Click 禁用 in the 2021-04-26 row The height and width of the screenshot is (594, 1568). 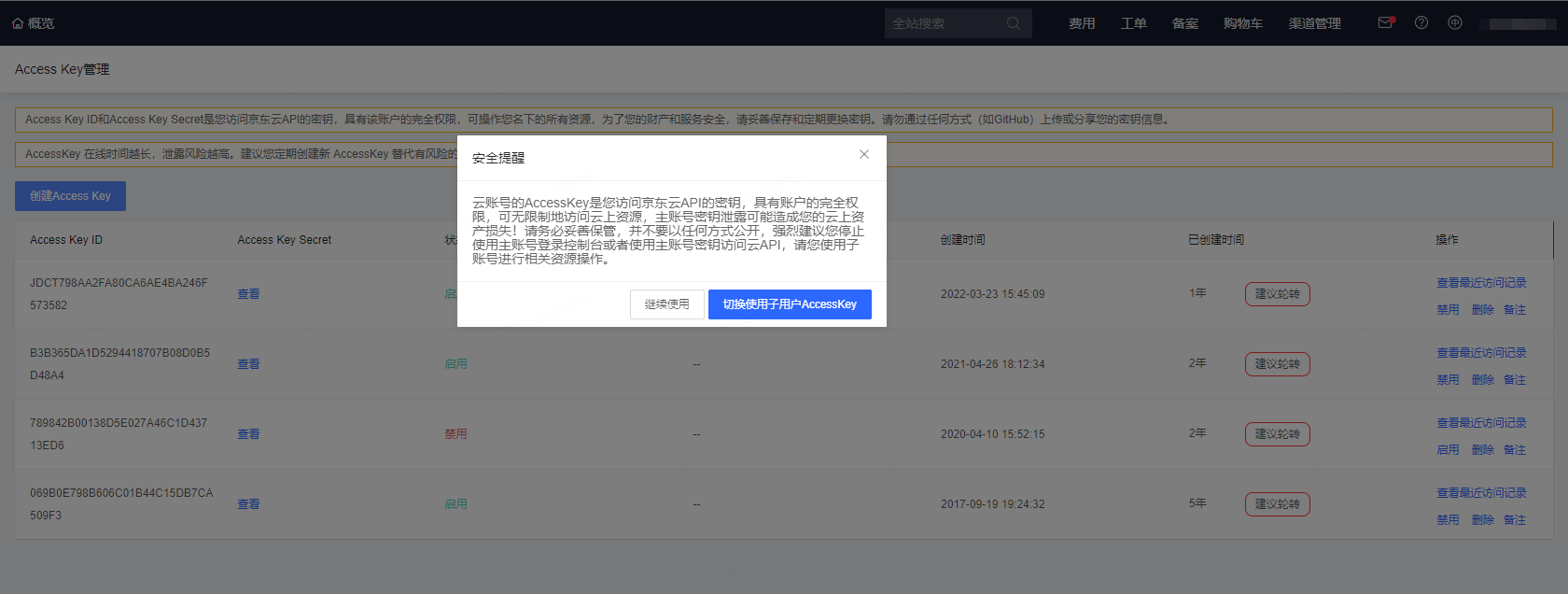coord(1448,380)
